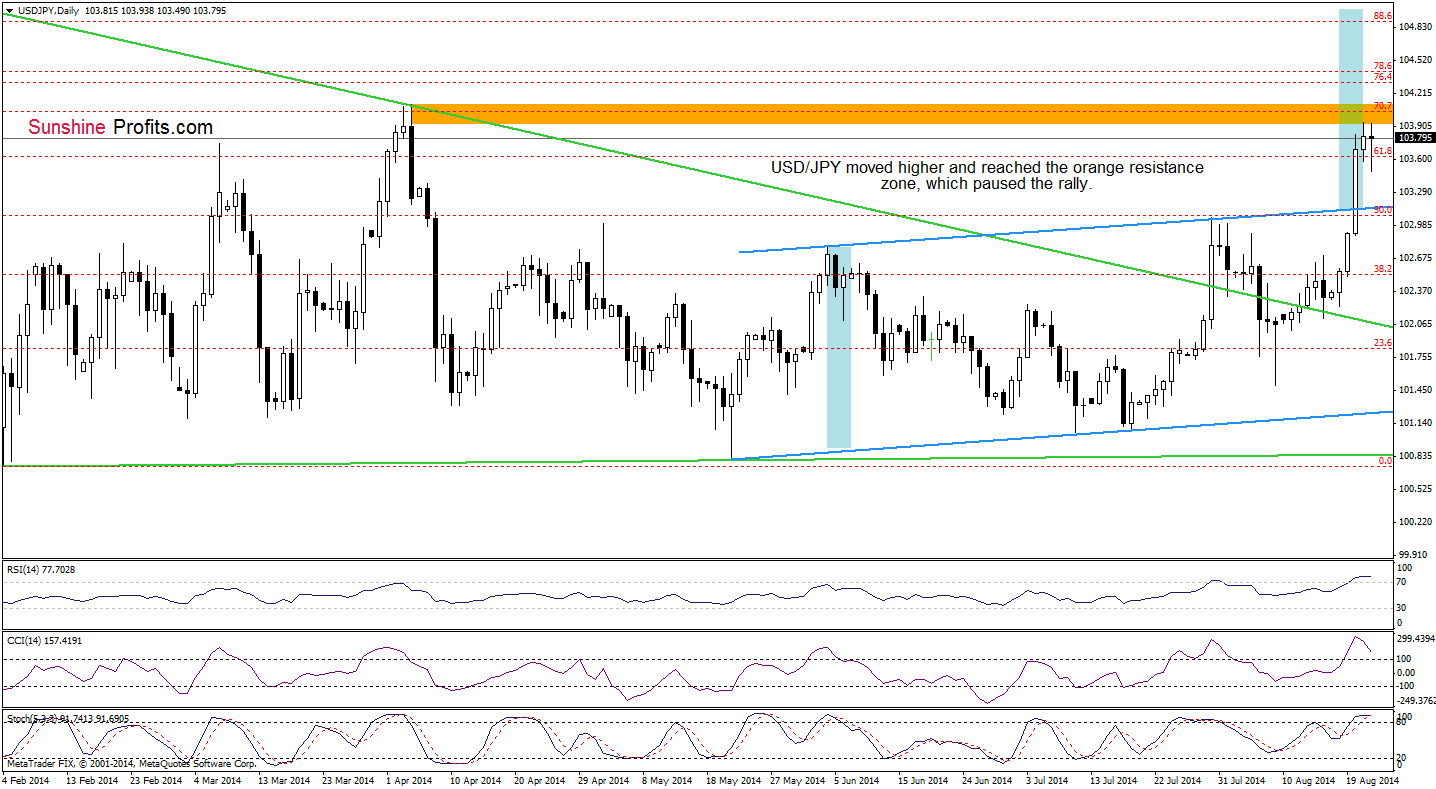
Task: Click the 103.795 current price label
Action: tap(1413, 138)
